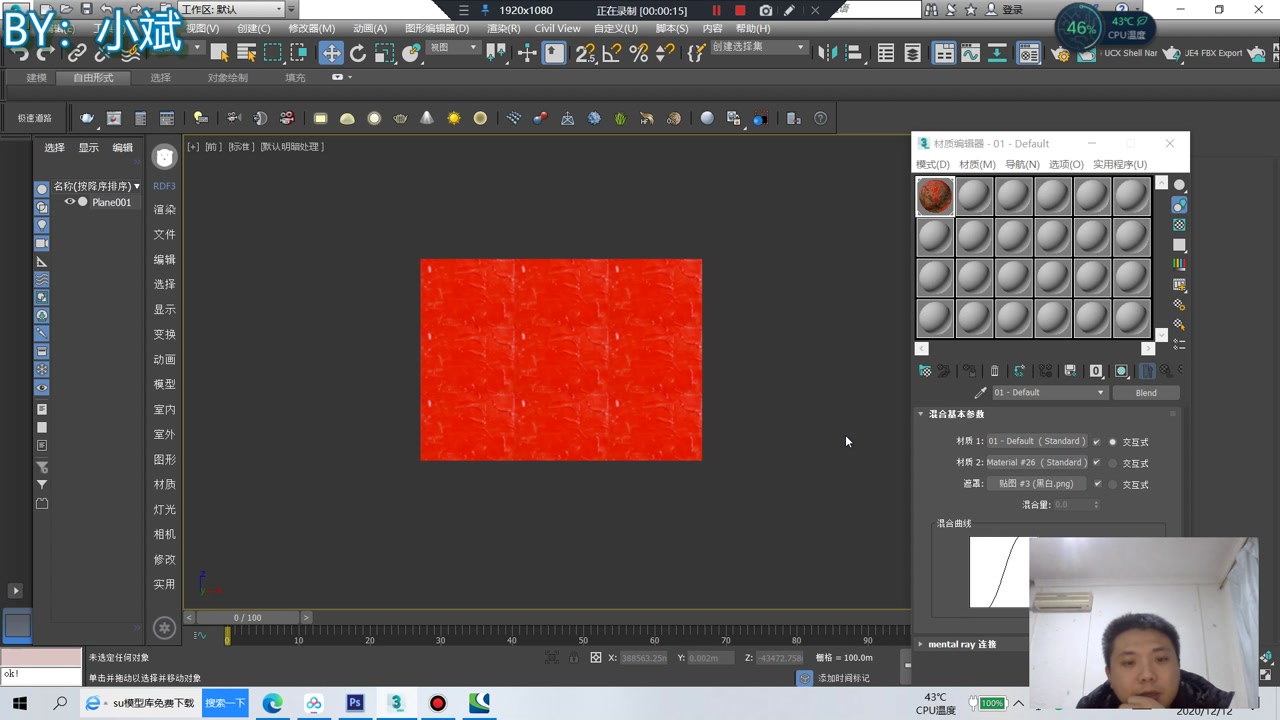Open Windows Start menu

pyautogui.click(x=20, y=703)
